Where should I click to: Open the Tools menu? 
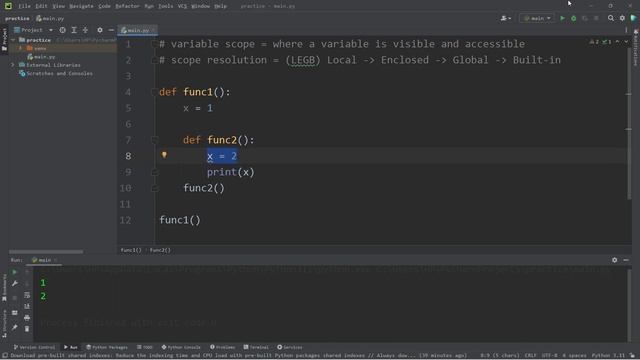[x=165, y=6]
